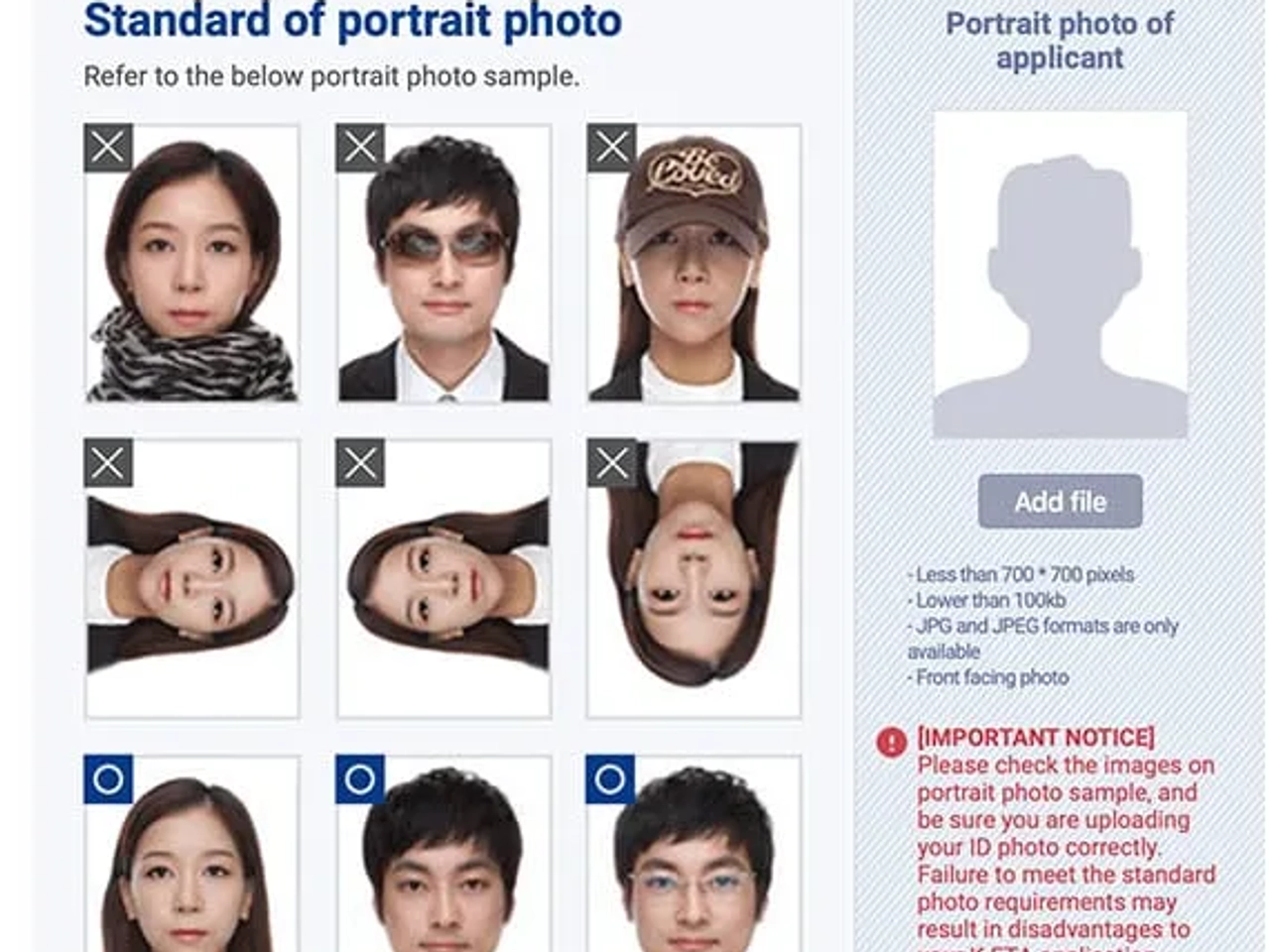Click the Standard of portrait photo heading

point(352,21)
